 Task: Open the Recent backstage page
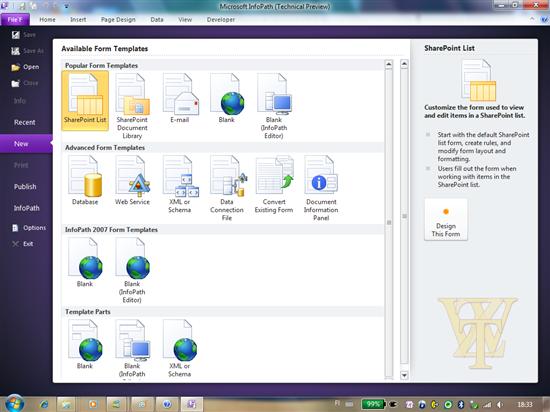click(x=25, y=122)
